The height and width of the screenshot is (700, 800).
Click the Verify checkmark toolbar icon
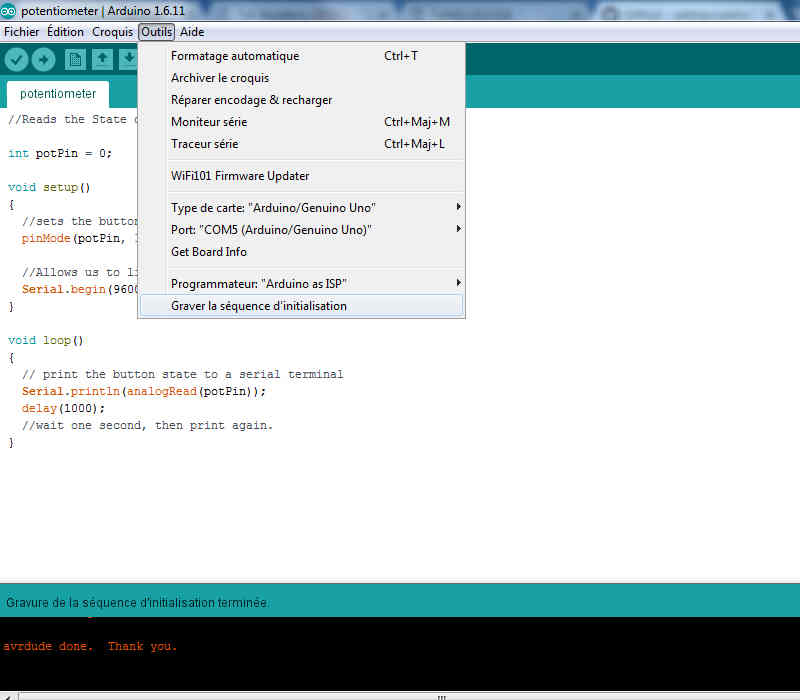pyautogui.click(x=16, y=60)
